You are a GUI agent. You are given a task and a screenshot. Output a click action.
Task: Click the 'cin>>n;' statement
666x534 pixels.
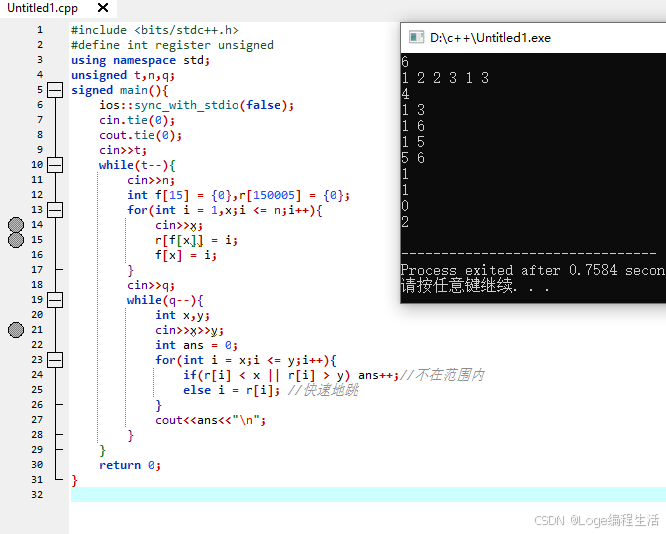coord(151,180)
